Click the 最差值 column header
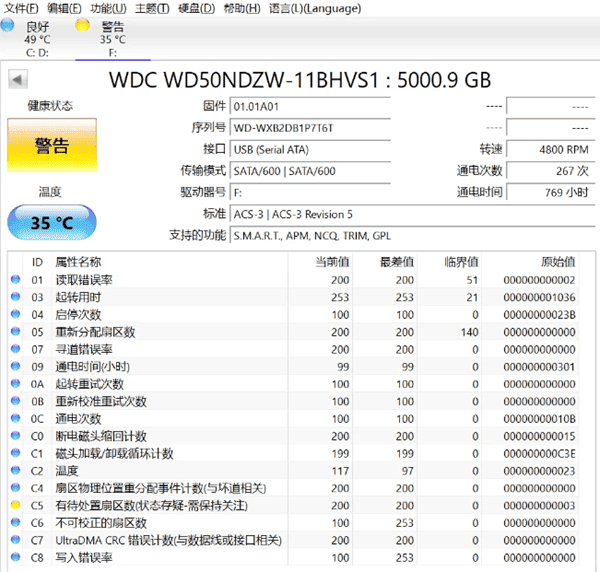 click(x=397, y=262)
